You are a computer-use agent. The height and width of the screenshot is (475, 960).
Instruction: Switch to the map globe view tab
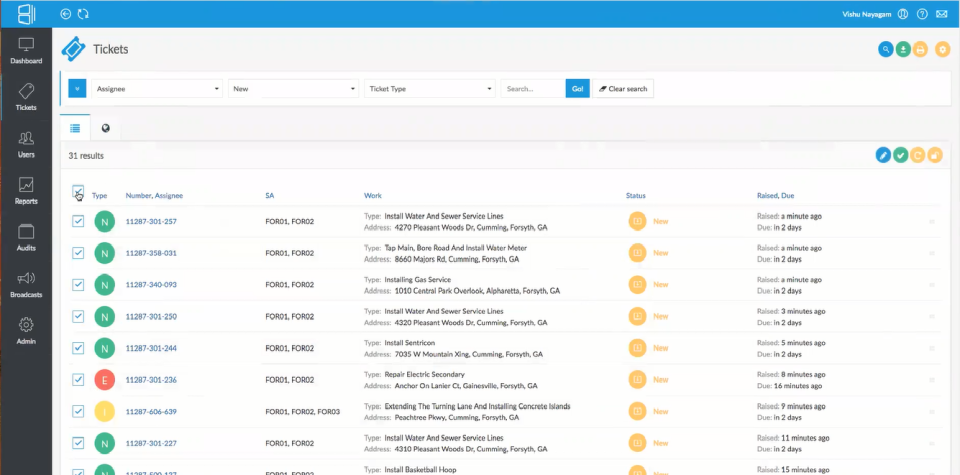tap(105, 128)
